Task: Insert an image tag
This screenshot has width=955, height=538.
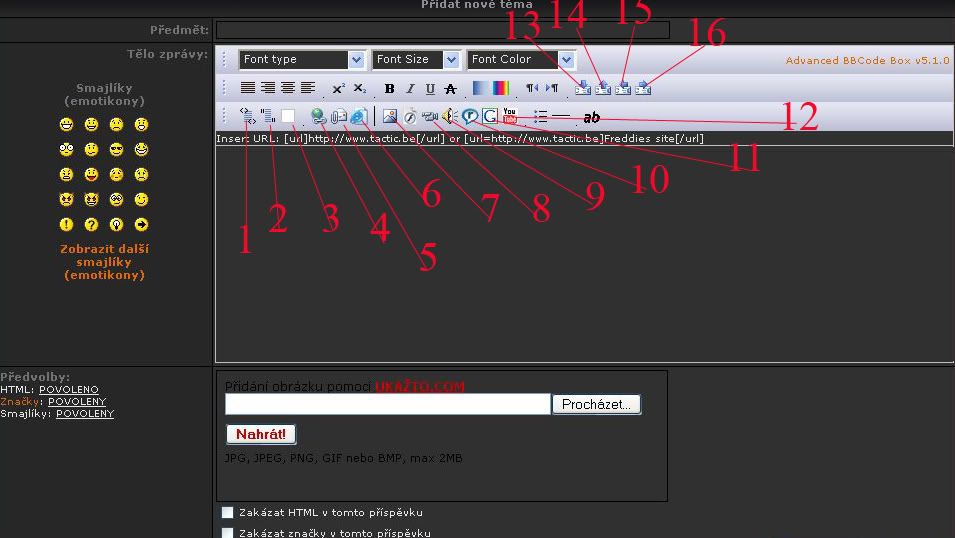Action: (x=390, y=116)
